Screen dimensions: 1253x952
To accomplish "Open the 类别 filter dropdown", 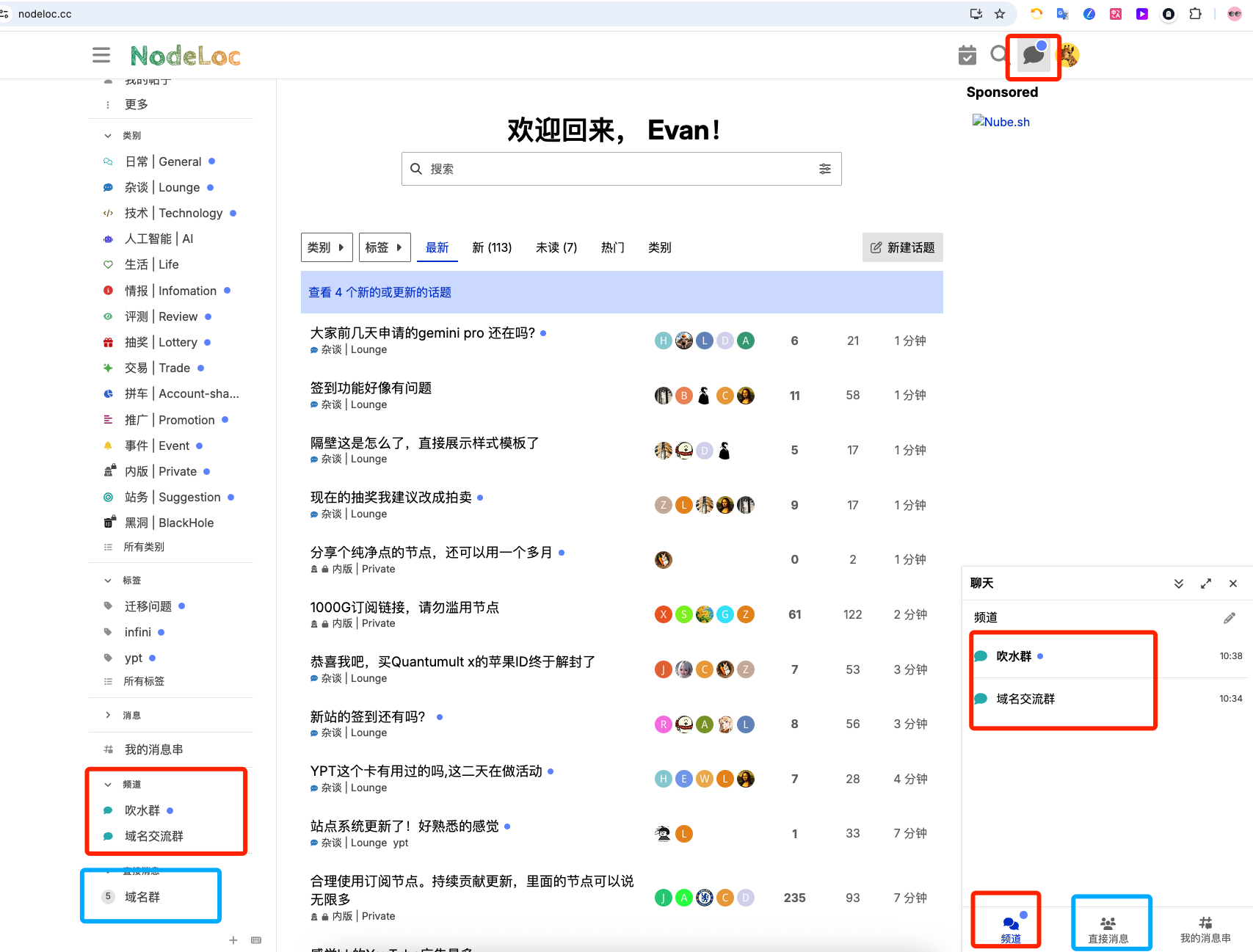I will point(327,247).
